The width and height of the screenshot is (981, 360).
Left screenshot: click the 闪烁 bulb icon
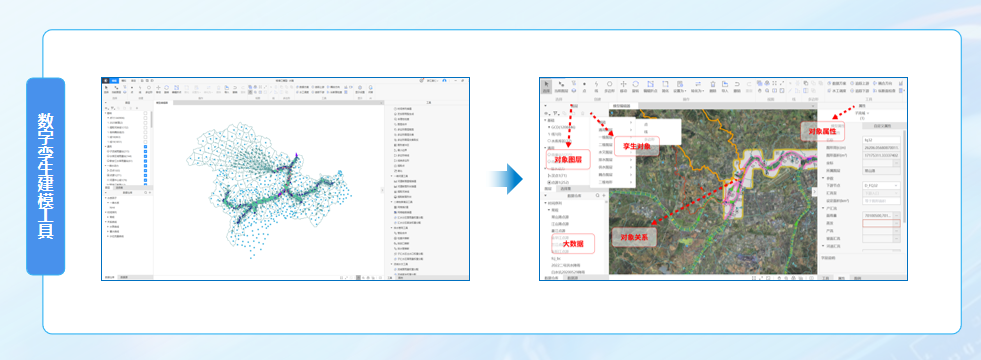370,88
